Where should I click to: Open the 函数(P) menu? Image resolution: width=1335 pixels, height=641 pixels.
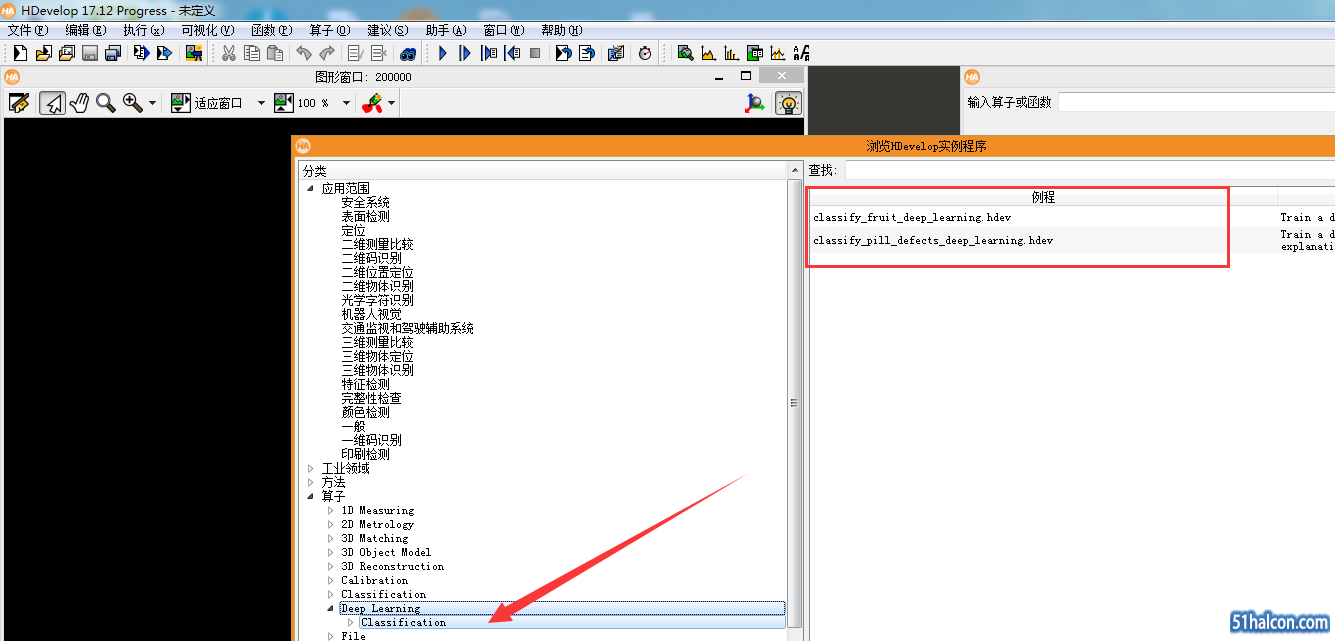tap(272, 30)
